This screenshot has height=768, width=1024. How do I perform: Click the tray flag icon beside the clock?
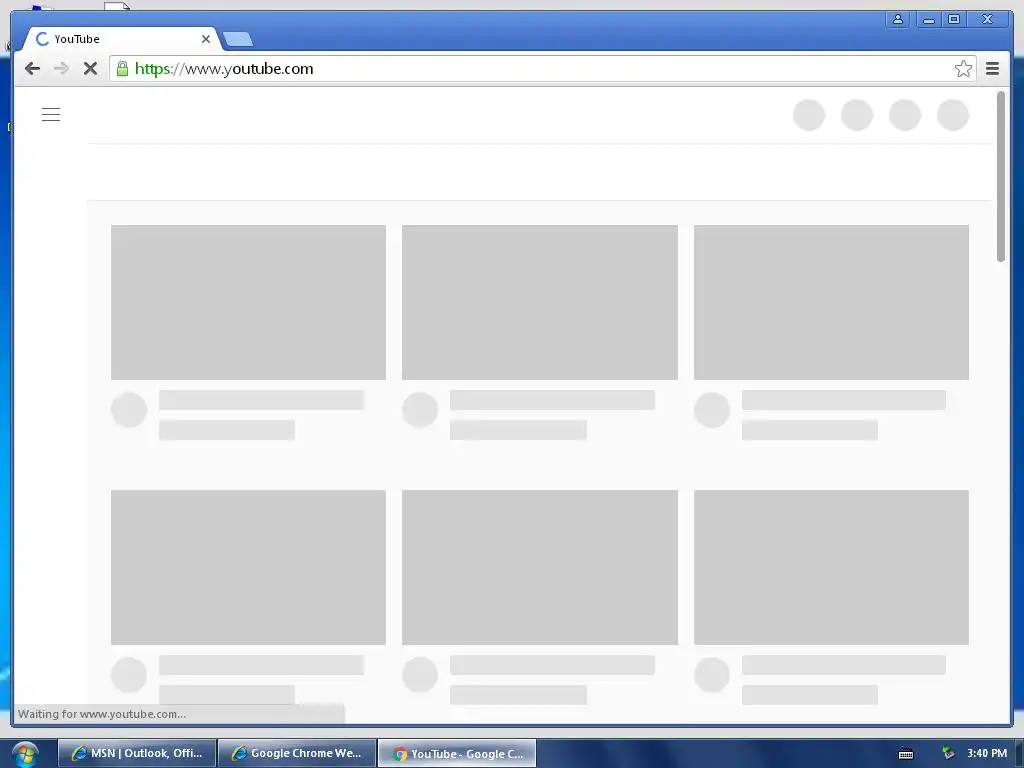coord(948,753)
